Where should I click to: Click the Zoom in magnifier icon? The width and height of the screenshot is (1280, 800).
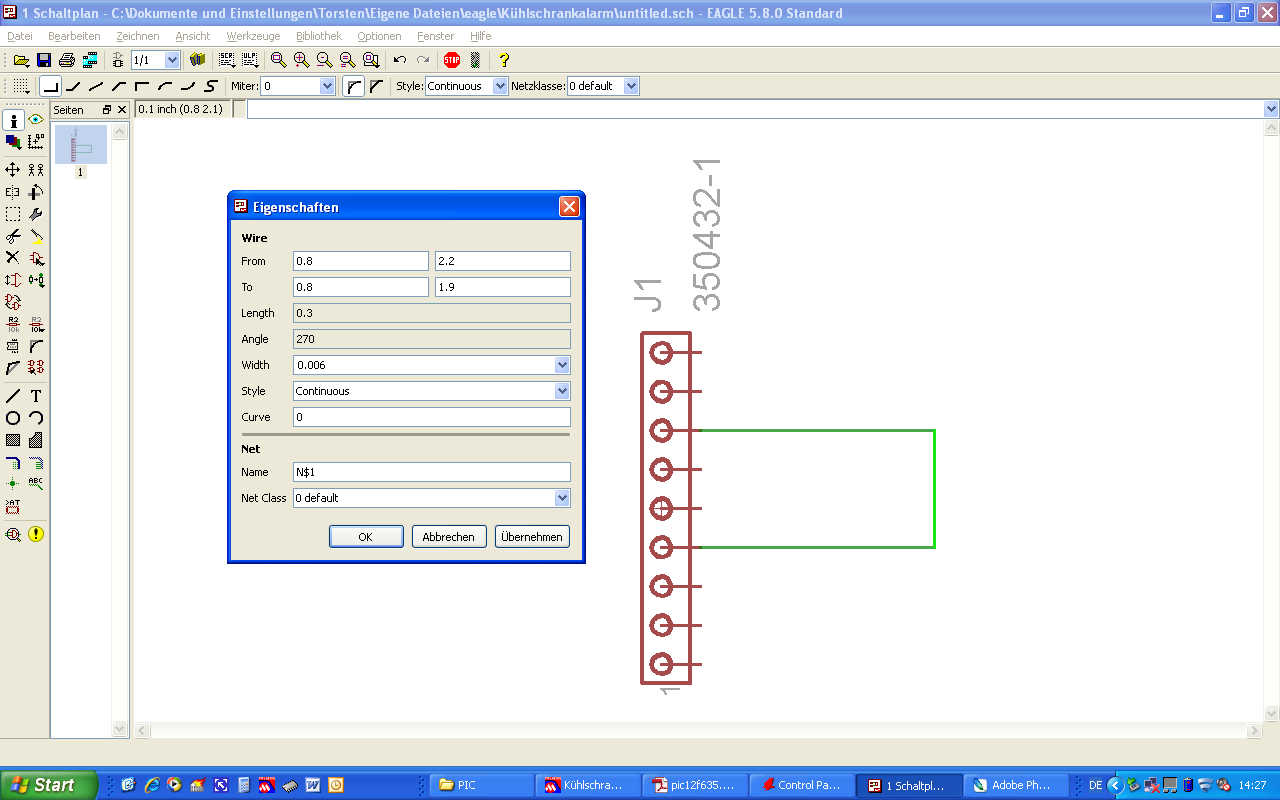pos(301,60)
